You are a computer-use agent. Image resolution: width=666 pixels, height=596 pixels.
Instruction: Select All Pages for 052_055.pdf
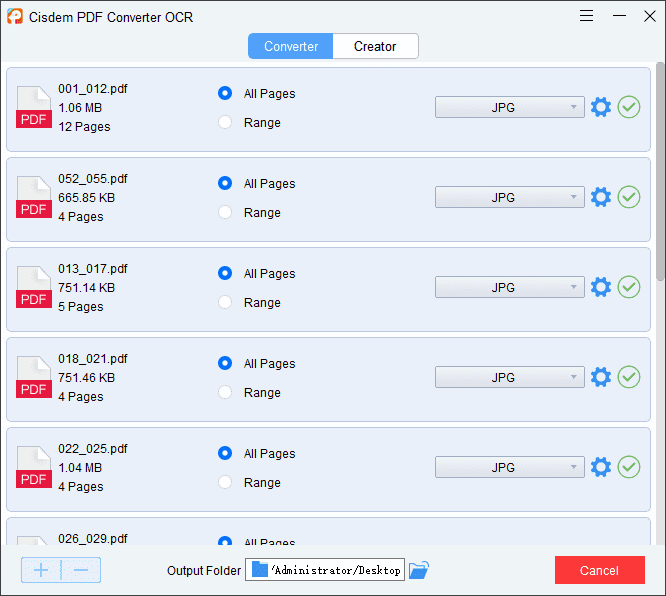click(x=225, y=183)
